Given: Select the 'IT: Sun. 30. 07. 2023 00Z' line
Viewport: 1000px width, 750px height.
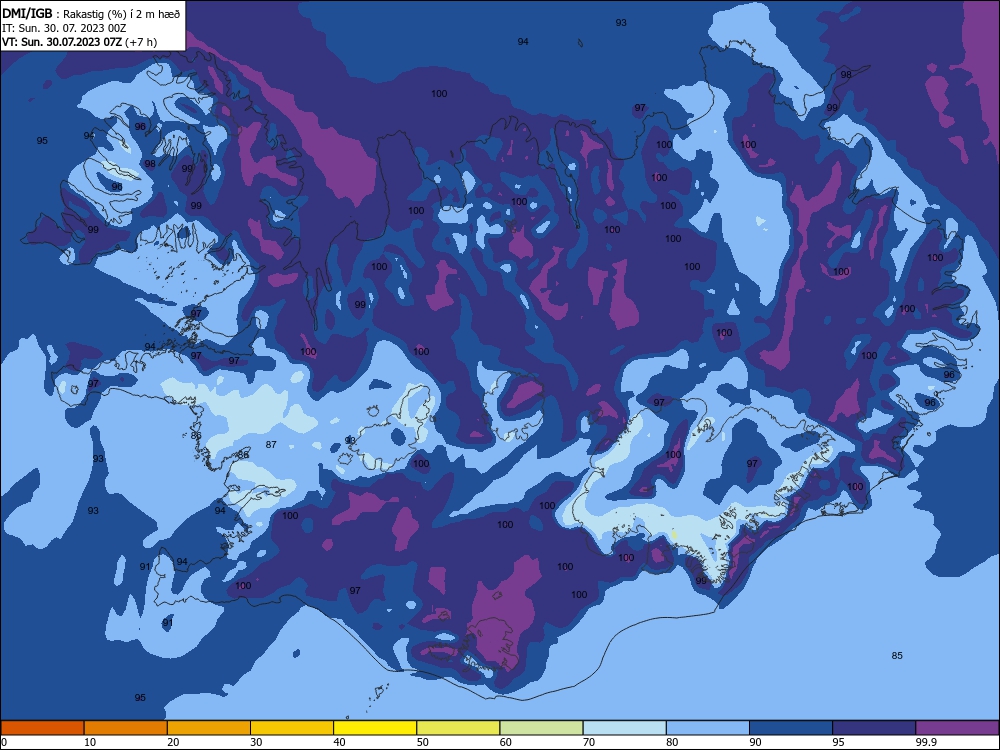Looking at the screenshot, I should click(64, 28).
